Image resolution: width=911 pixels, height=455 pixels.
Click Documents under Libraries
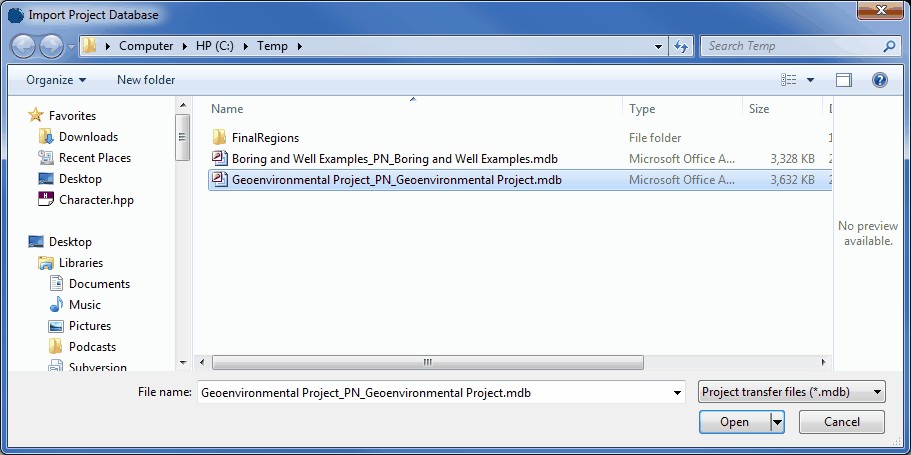99,284
